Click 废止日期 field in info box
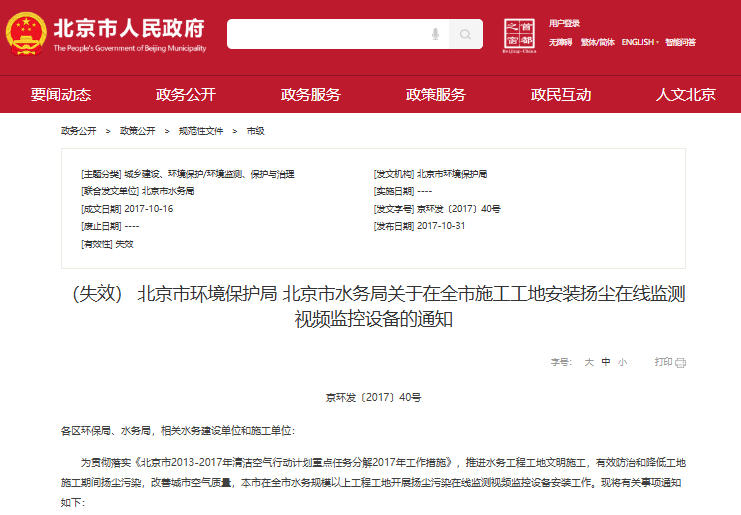The width and height of the screenshot is (741, 515). tap(110, 226)
